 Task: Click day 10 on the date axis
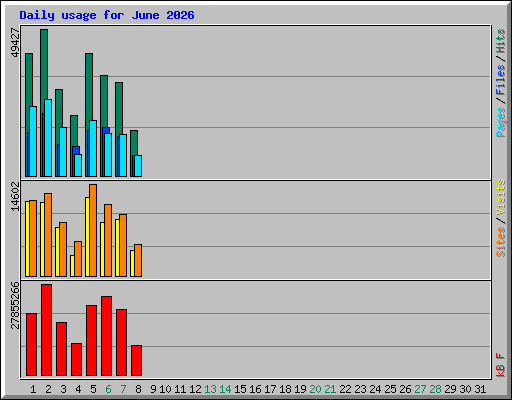pyautogui.click(x=165, y=389)
